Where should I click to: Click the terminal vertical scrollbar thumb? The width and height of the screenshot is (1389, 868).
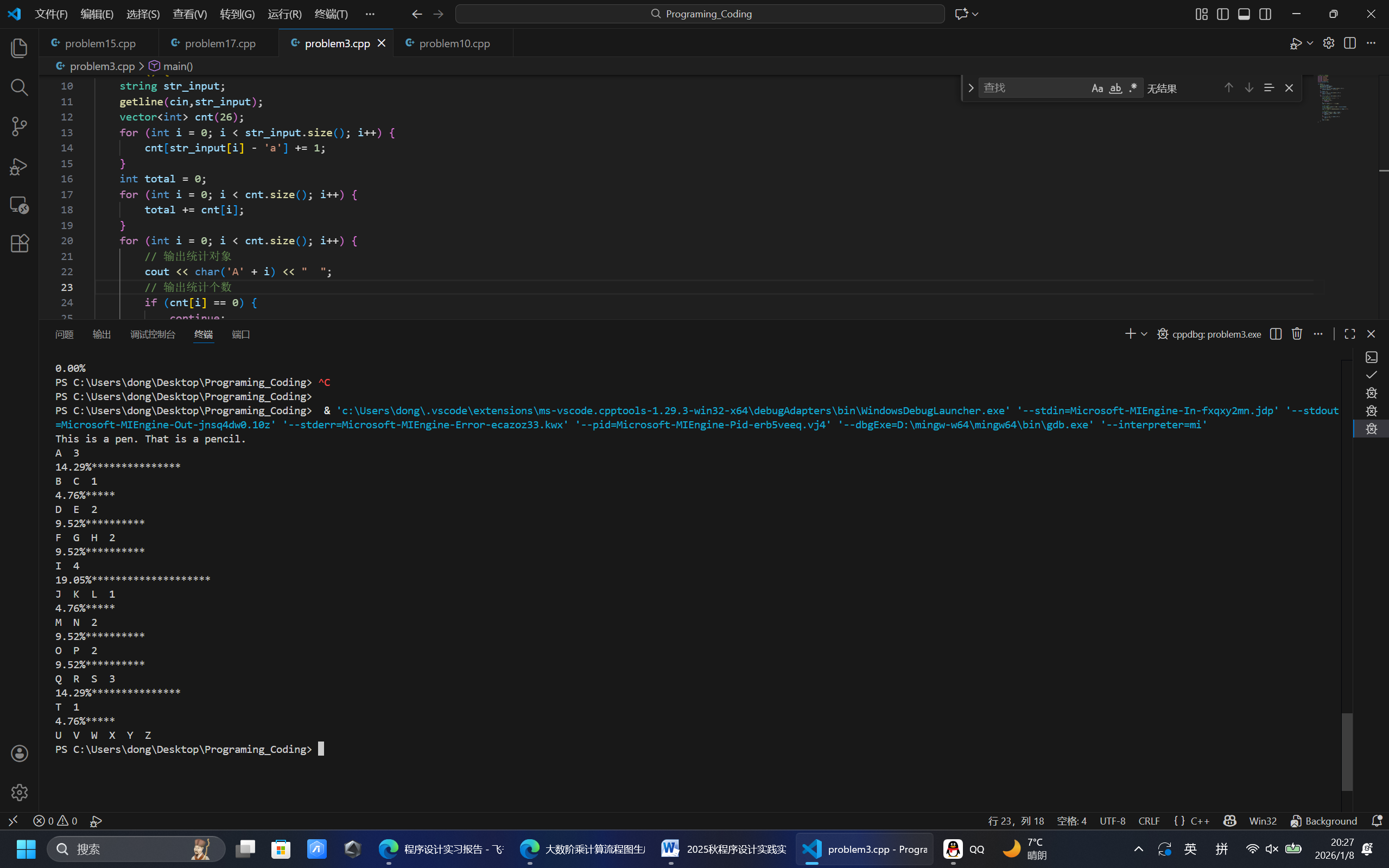pos(1347,751)
